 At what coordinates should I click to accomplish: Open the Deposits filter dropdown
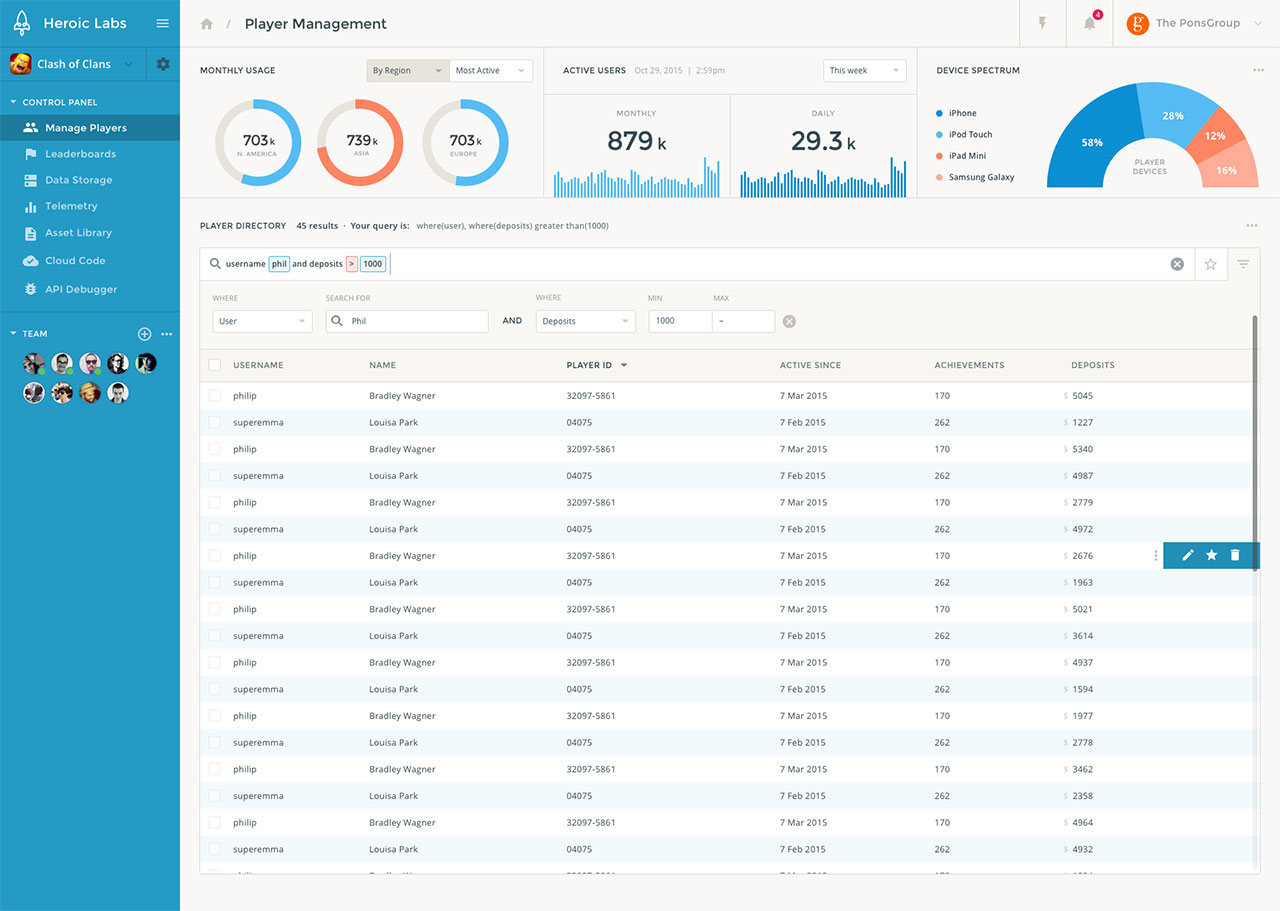[585, 321]
